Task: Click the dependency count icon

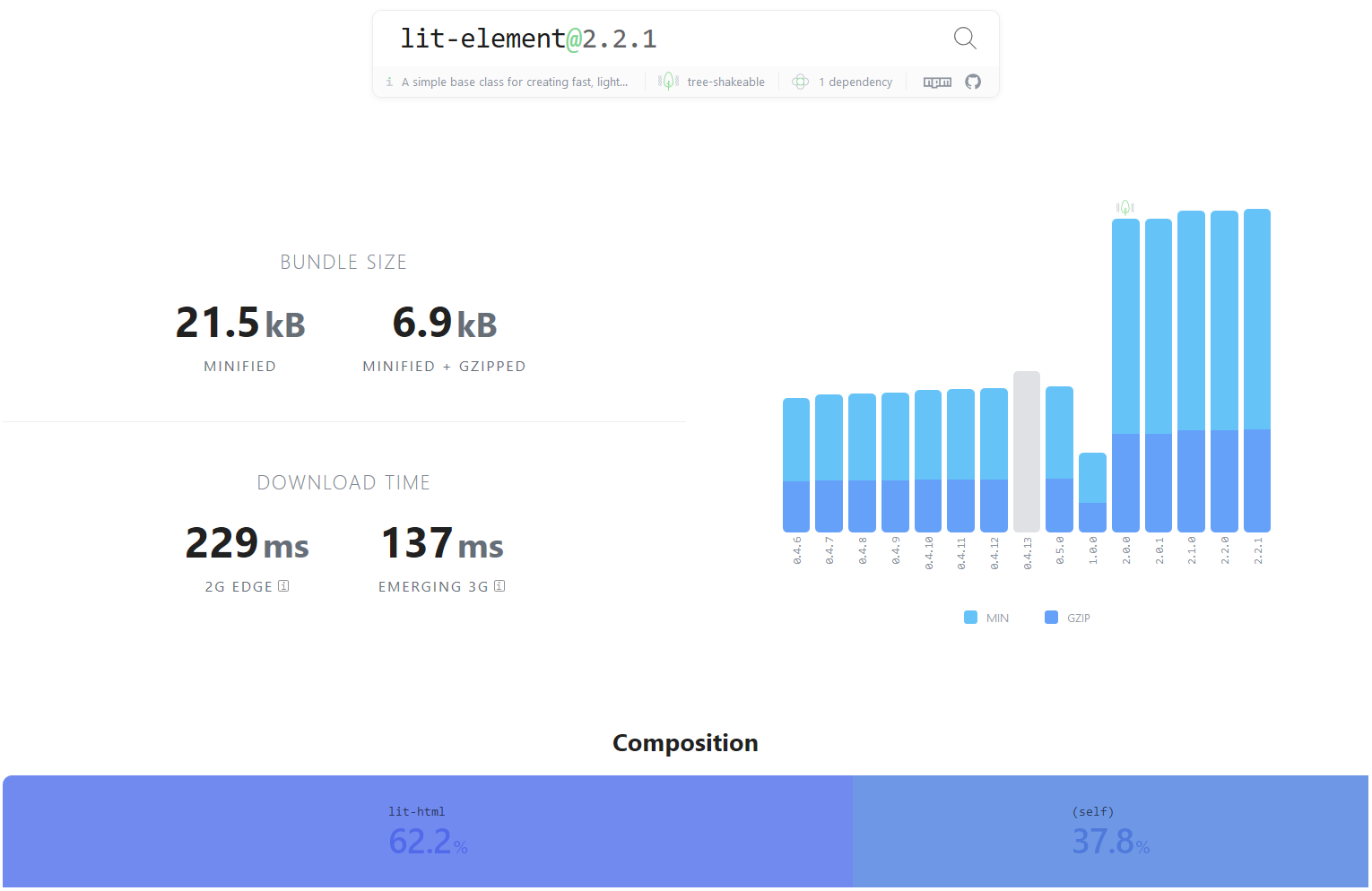Action: click(x=801, y=82)
